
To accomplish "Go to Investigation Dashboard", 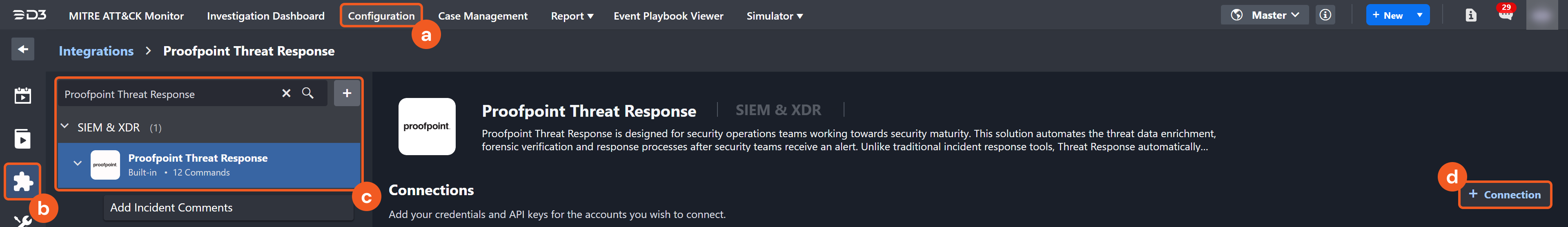I will (265, 16).
